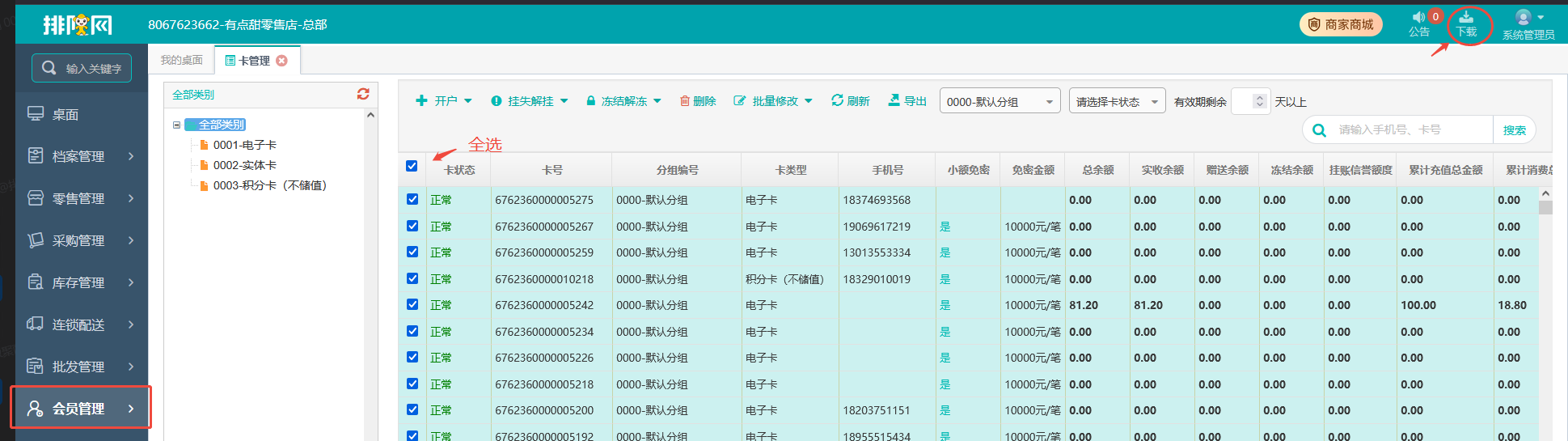1568x441 pixels.
Task: Click the keyword search box in sidebar
Action: (82, 68)
